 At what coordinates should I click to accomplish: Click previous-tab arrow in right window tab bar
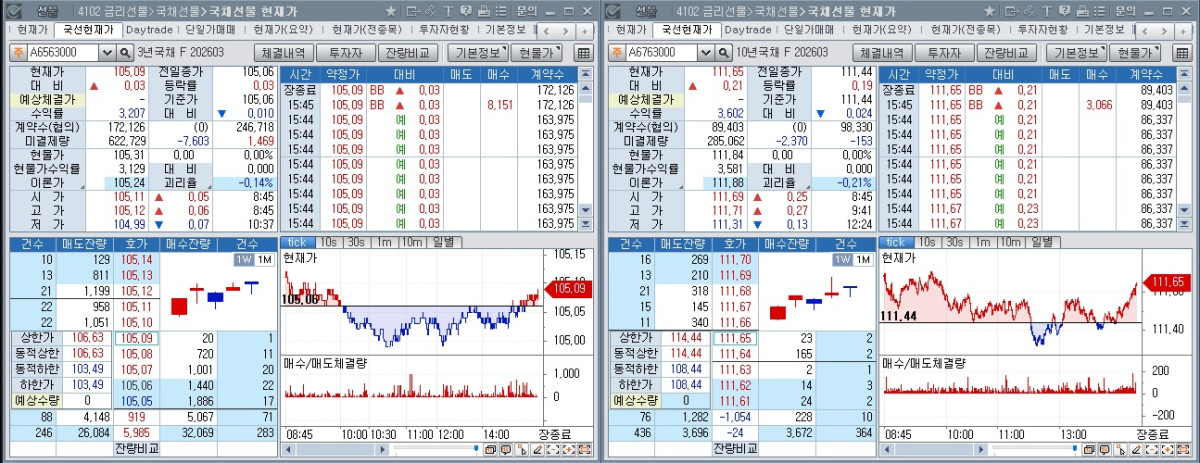1146,31
